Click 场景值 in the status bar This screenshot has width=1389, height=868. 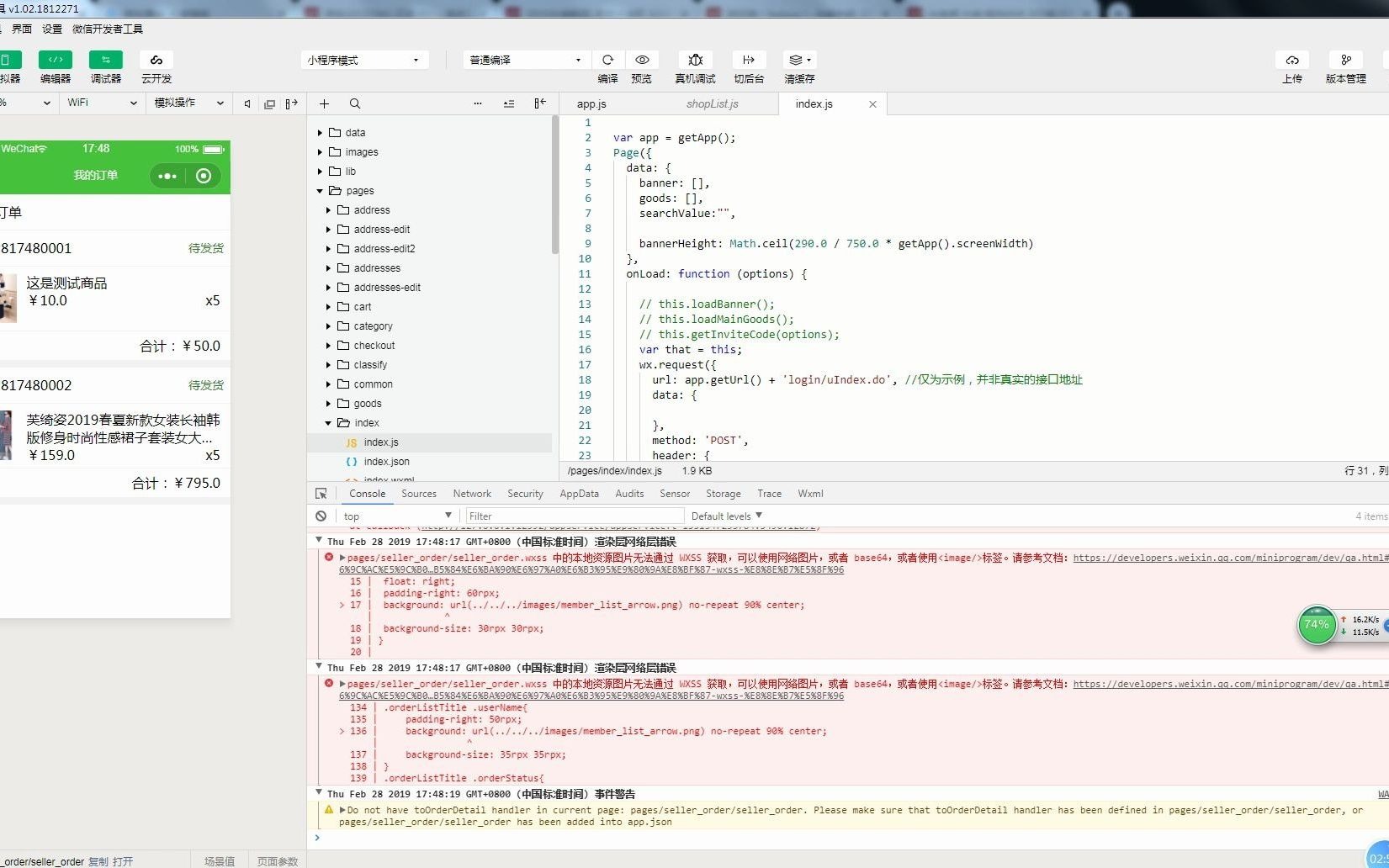(220, 861)
